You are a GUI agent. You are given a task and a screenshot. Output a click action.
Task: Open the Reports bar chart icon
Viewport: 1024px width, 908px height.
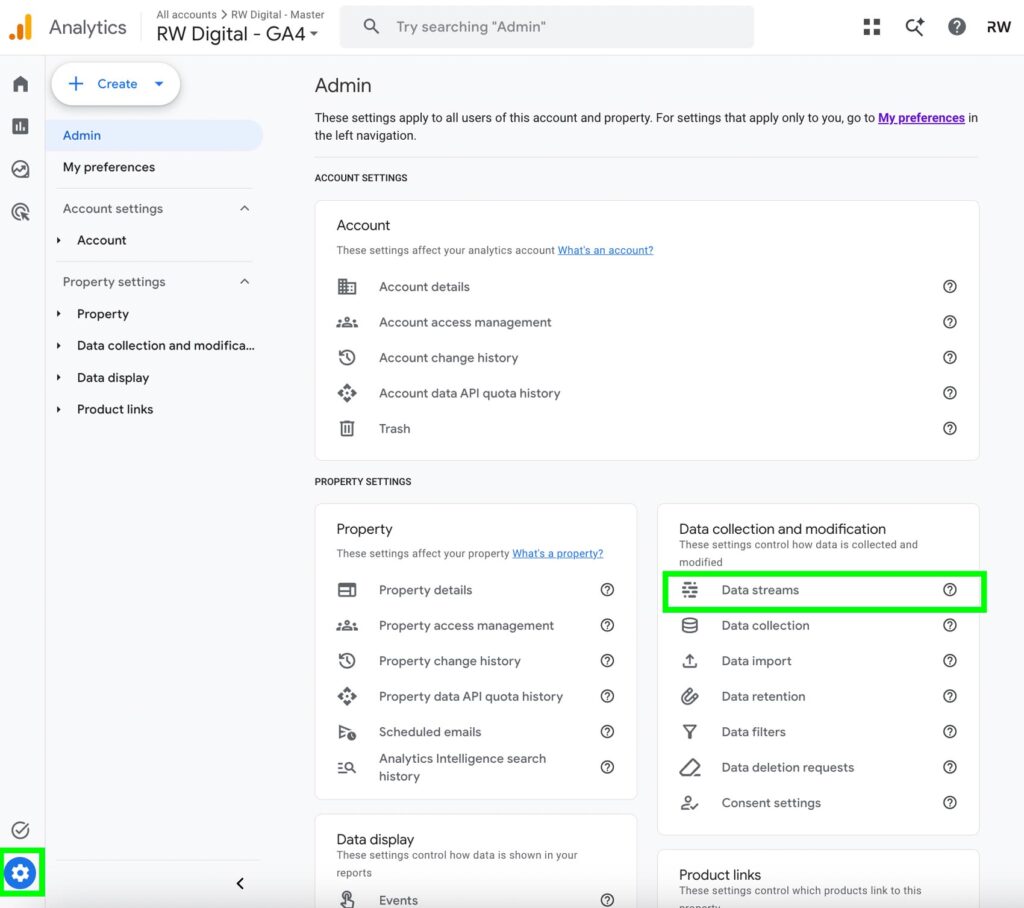click(x=21, y=126)
